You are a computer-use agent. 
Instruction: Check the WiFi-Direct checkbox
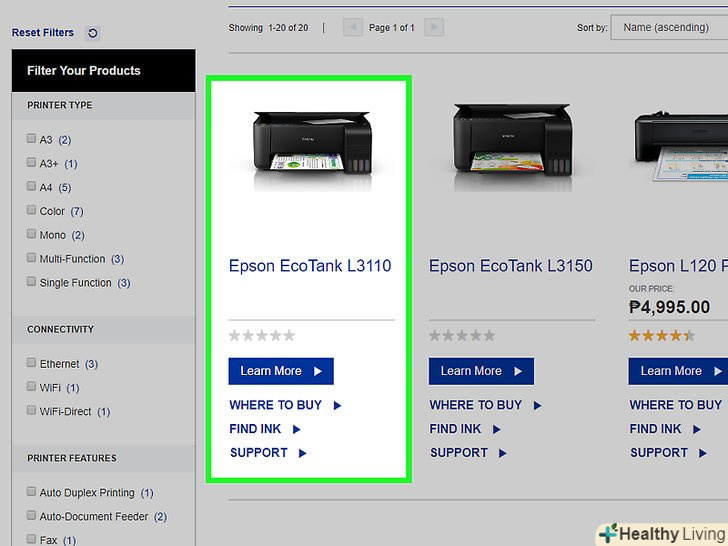(31, 410)
